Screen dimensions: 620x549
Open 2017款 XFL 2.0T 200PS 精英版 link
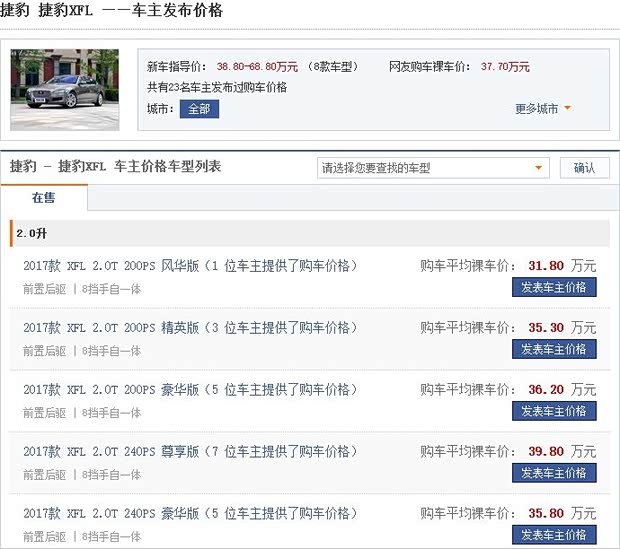[x=111, y=328]
